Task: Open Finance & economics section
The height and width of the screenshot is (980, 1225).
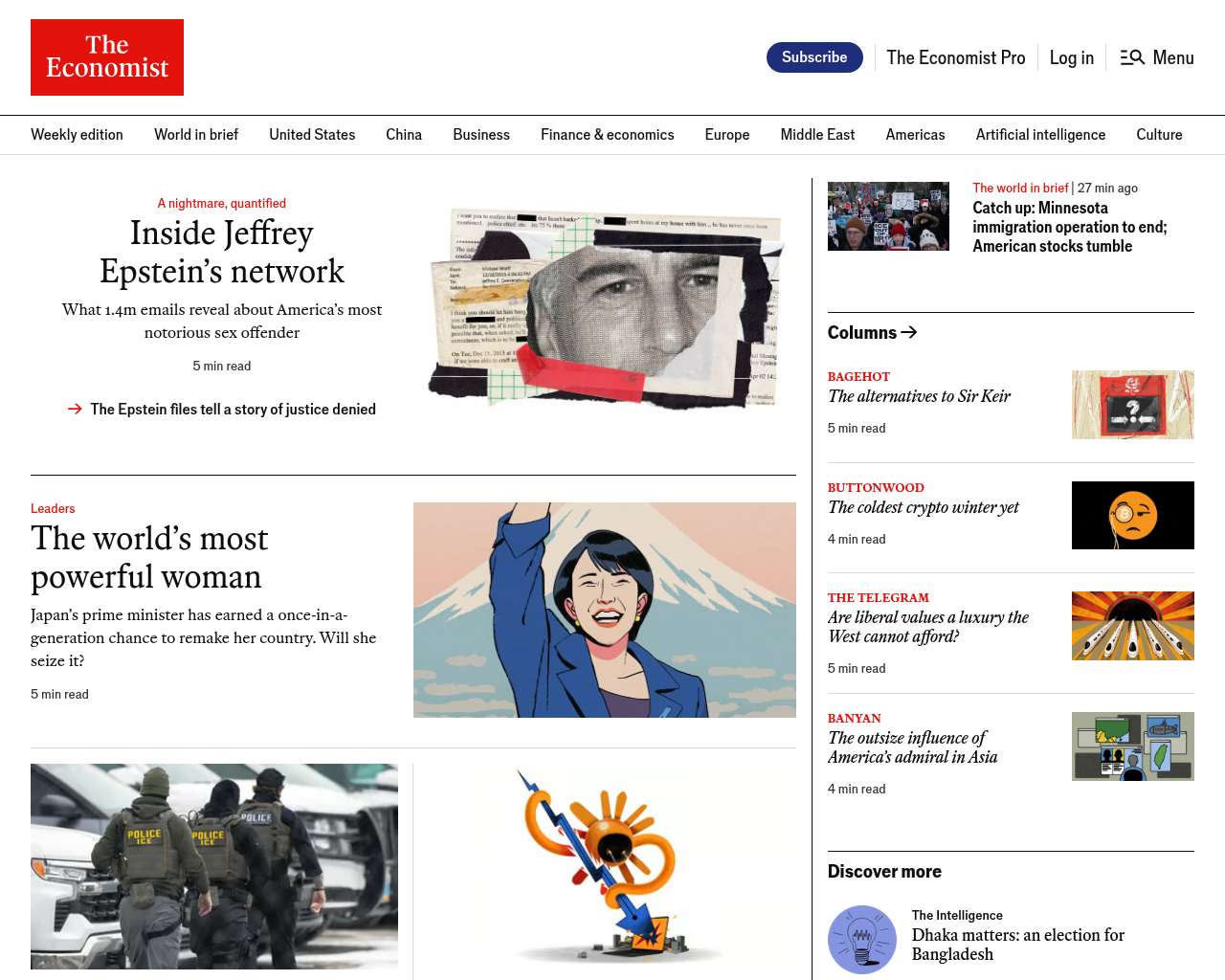Action: pos(608,135)
